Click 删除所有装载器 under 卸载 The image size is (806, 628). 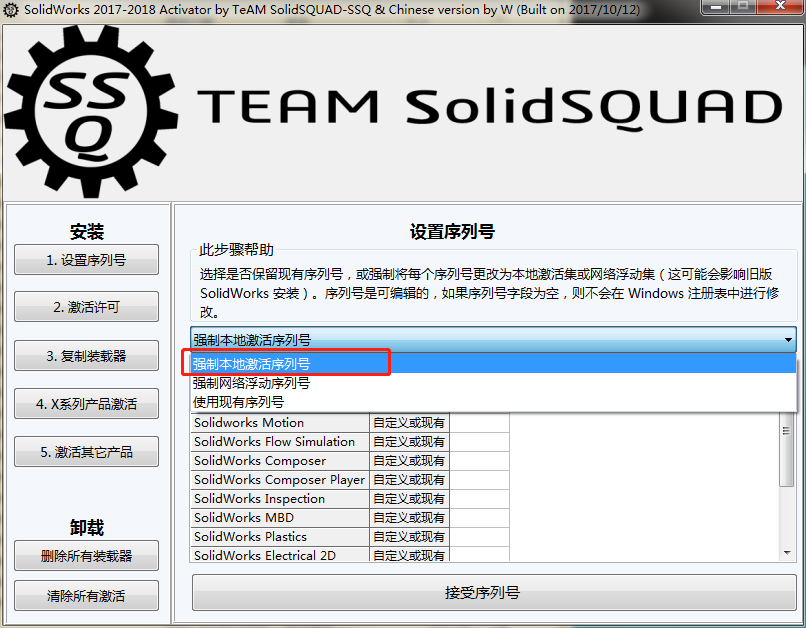coord(86,556)
